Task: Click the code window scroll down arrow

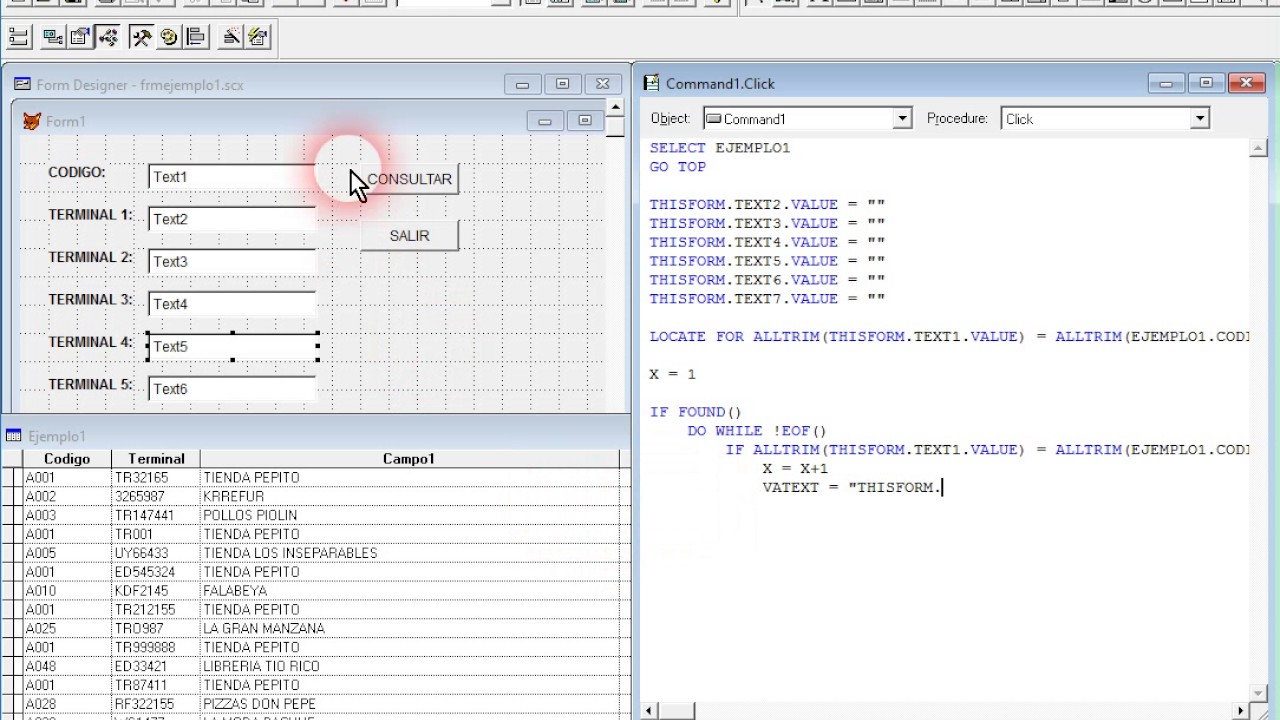Action: click(x=1259, y=693)
